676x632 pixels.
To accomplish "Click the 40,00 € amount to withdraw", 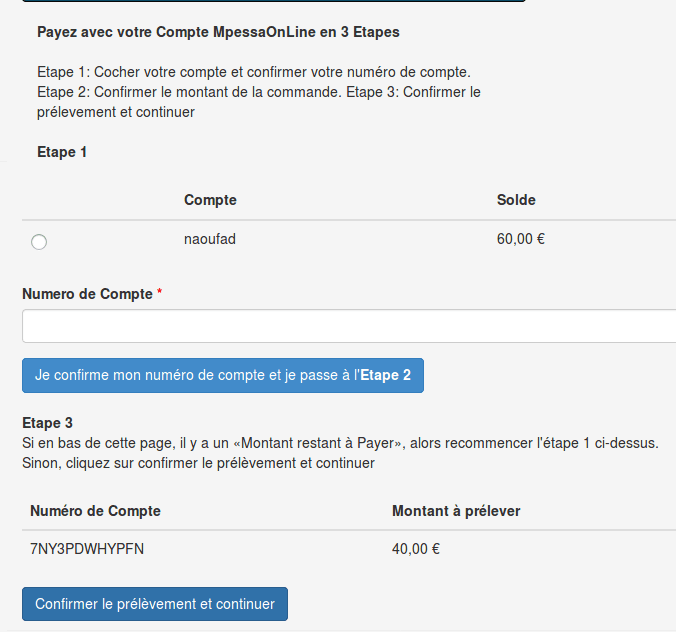I will [x=416, y=549].
